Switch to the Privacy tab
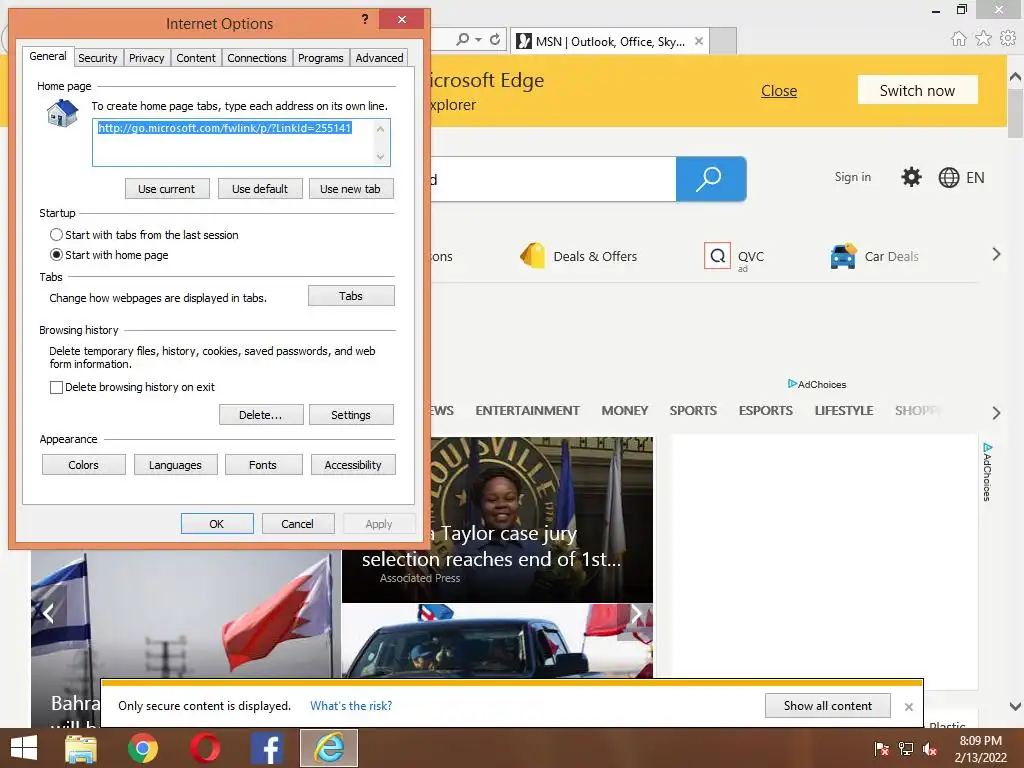Image resolution: width=1024 pixels, height=768 pixels. (x=146, y=58)
